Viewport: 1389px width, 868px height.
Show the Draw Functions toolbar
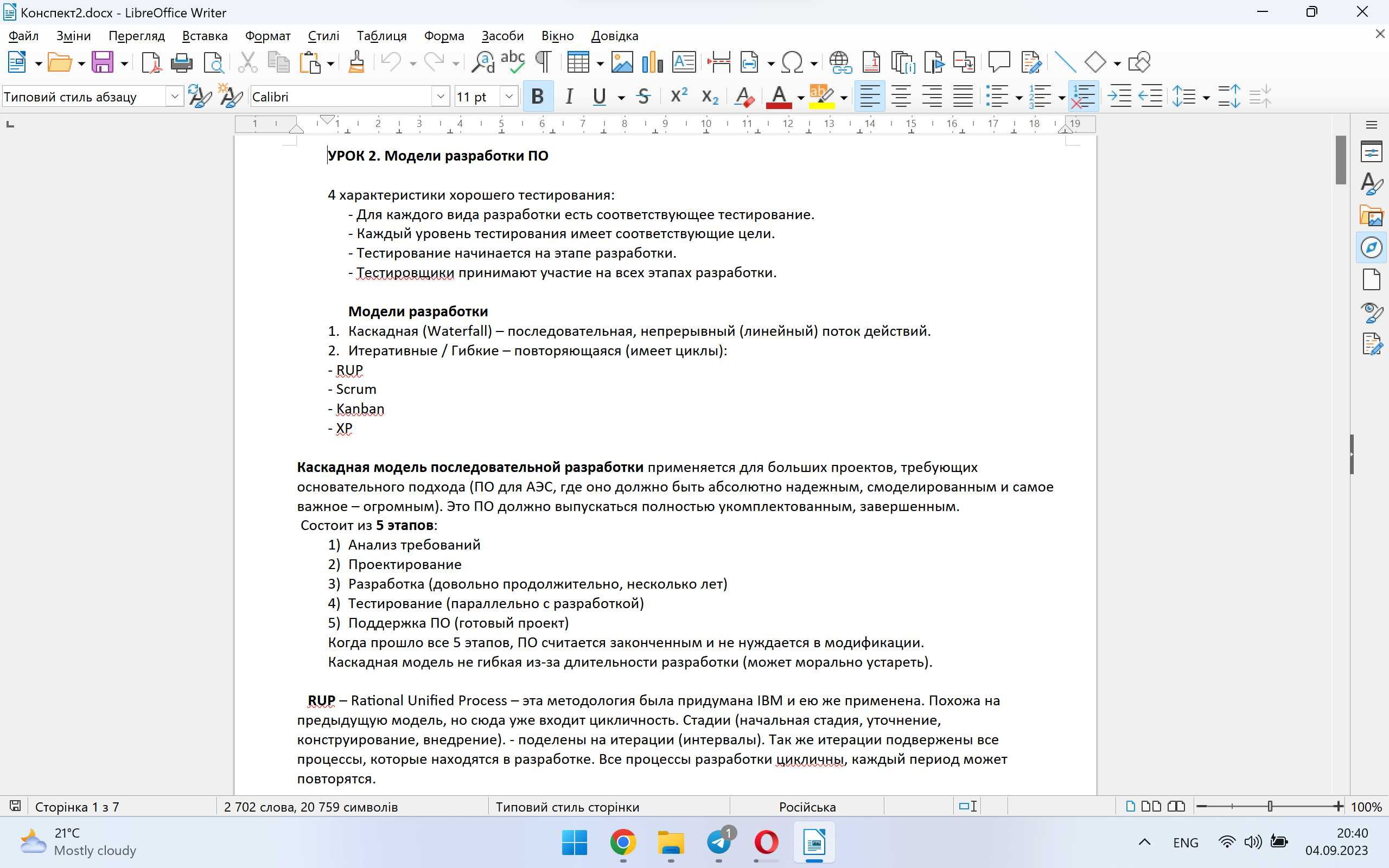pos(1139,62)
